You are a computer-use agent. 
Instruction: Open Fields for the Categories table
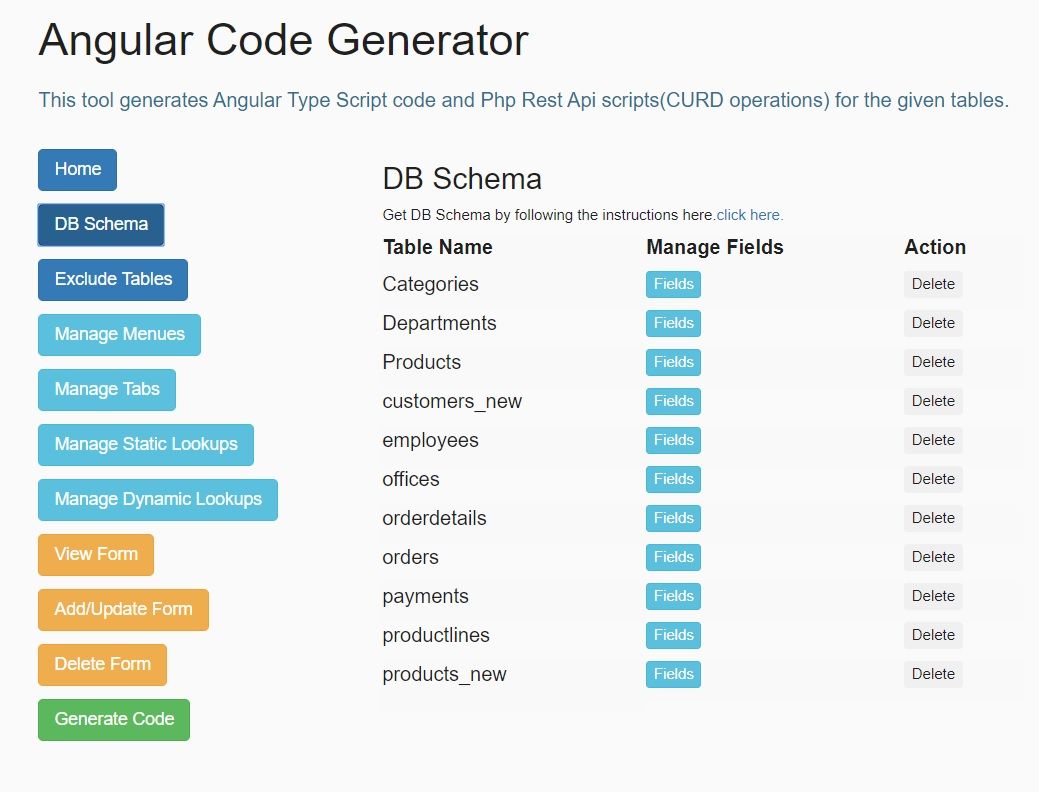click(673, 285)
